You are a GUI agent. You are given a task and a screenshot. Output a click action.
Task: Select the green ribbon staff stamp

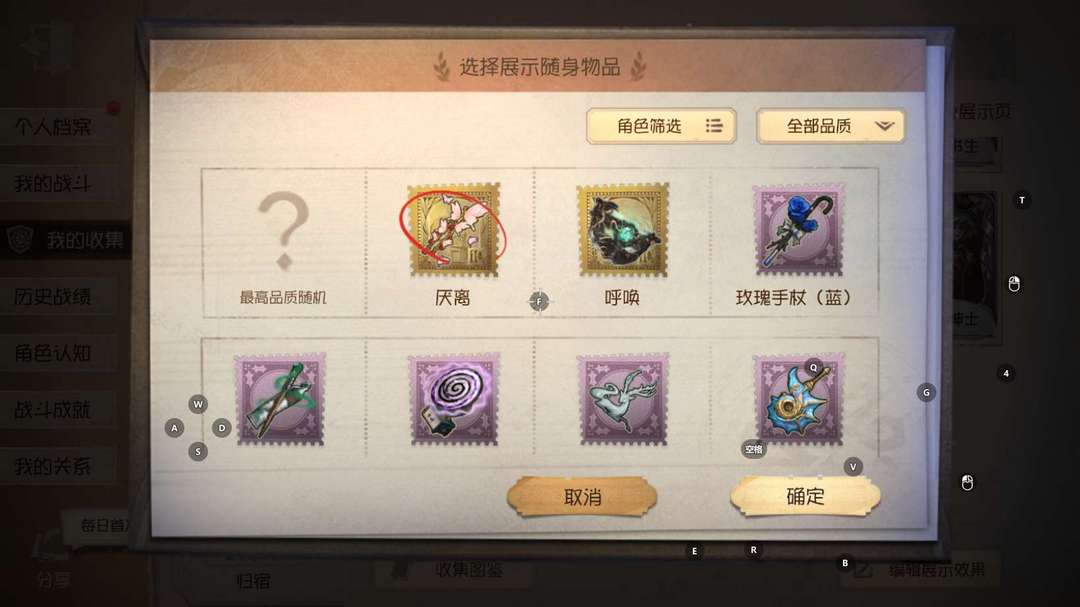click(x=280, y=400)
